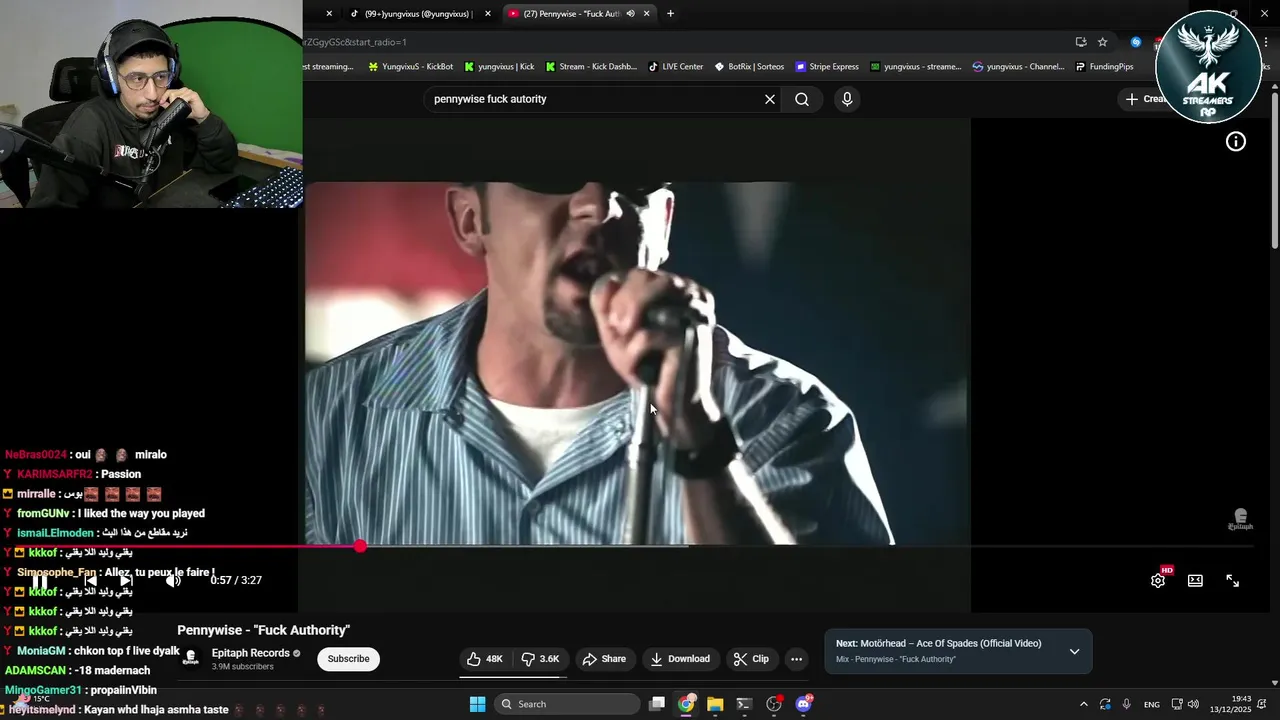Open Google Chrome from taskbar

click(686, 704)
